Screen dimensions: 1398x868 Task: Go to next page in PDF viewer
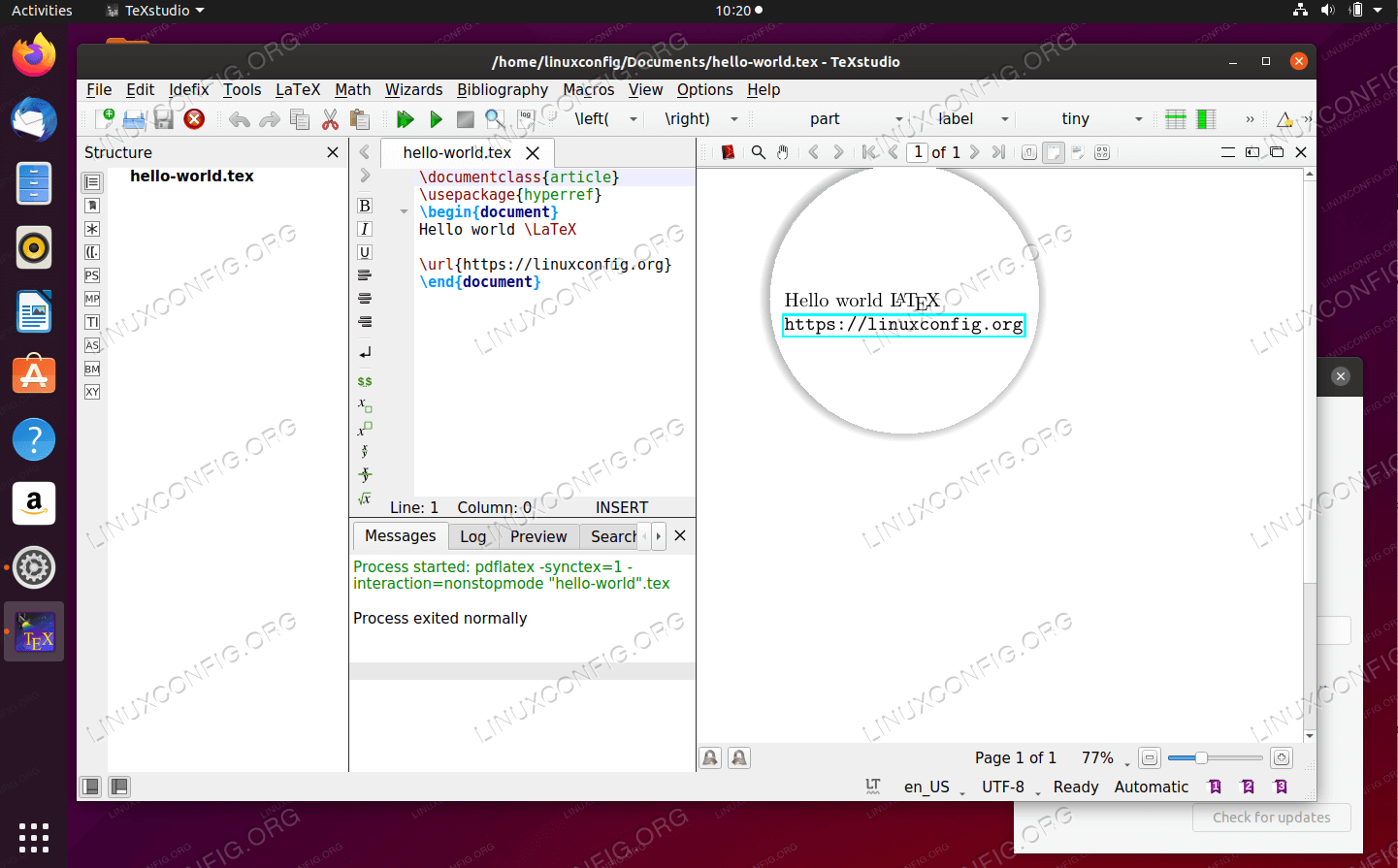click(974, 152)
